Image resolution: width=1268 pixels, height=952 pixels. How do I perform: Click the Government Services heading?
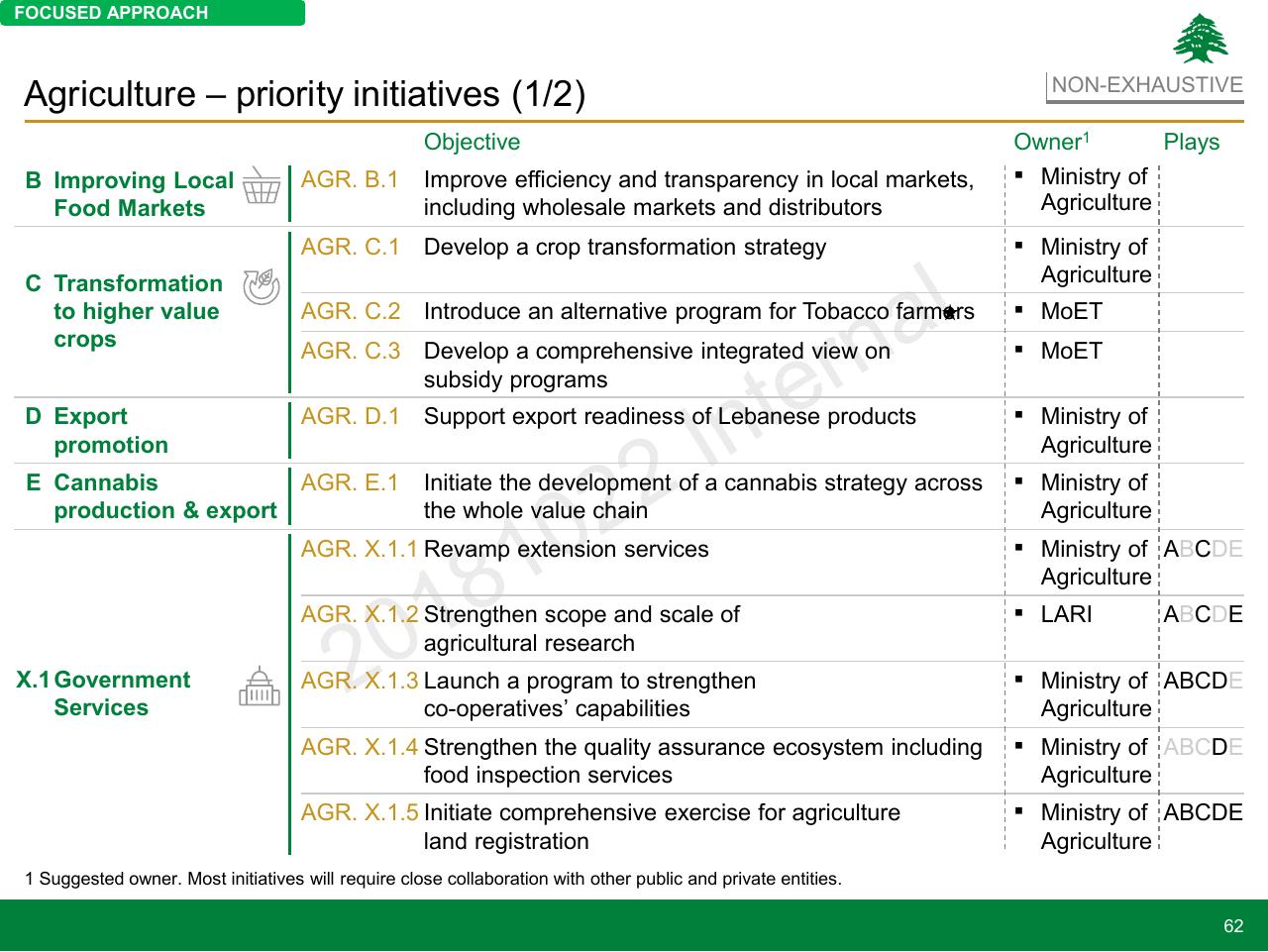122,693
